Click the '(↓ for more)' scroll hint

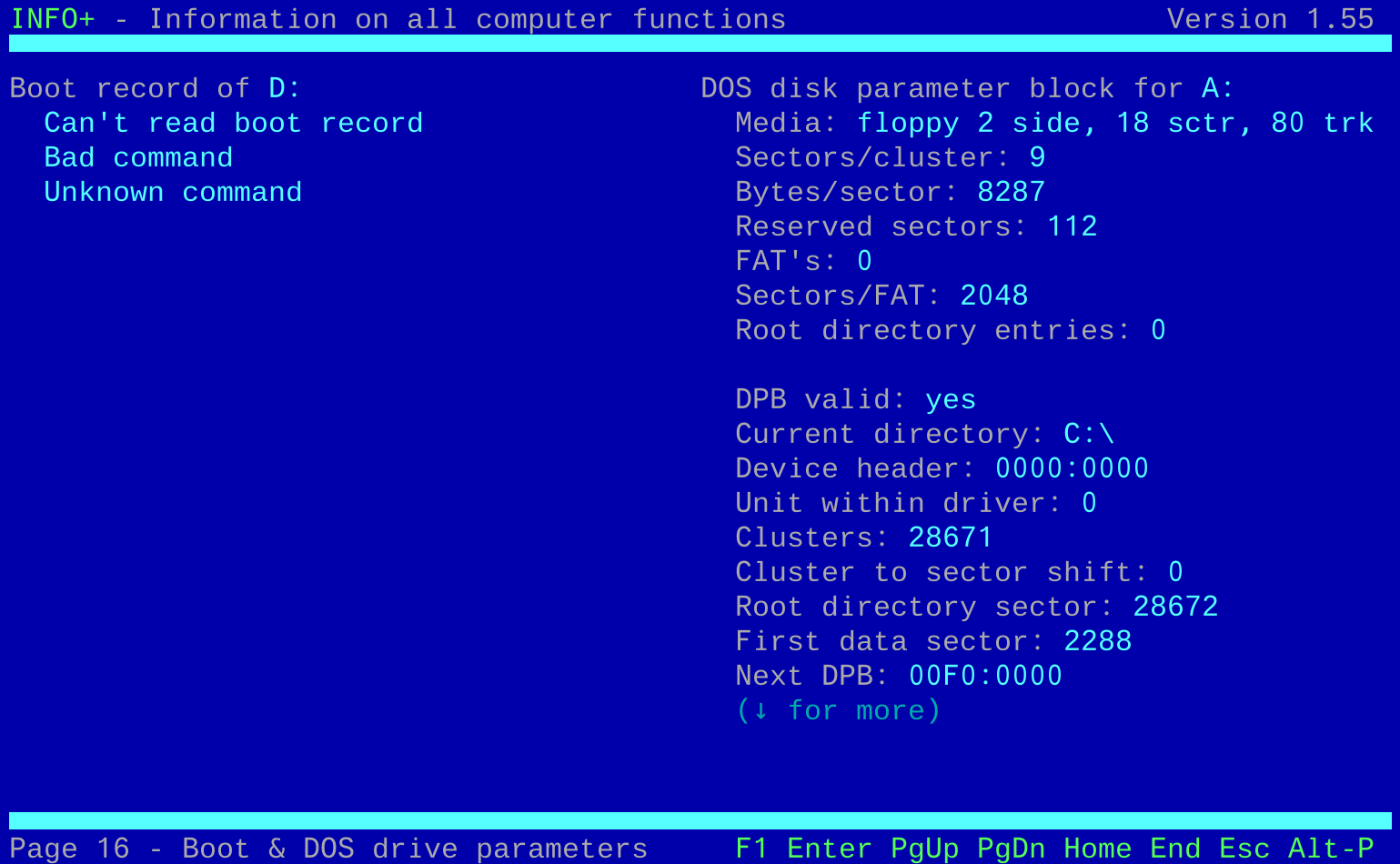838,710
